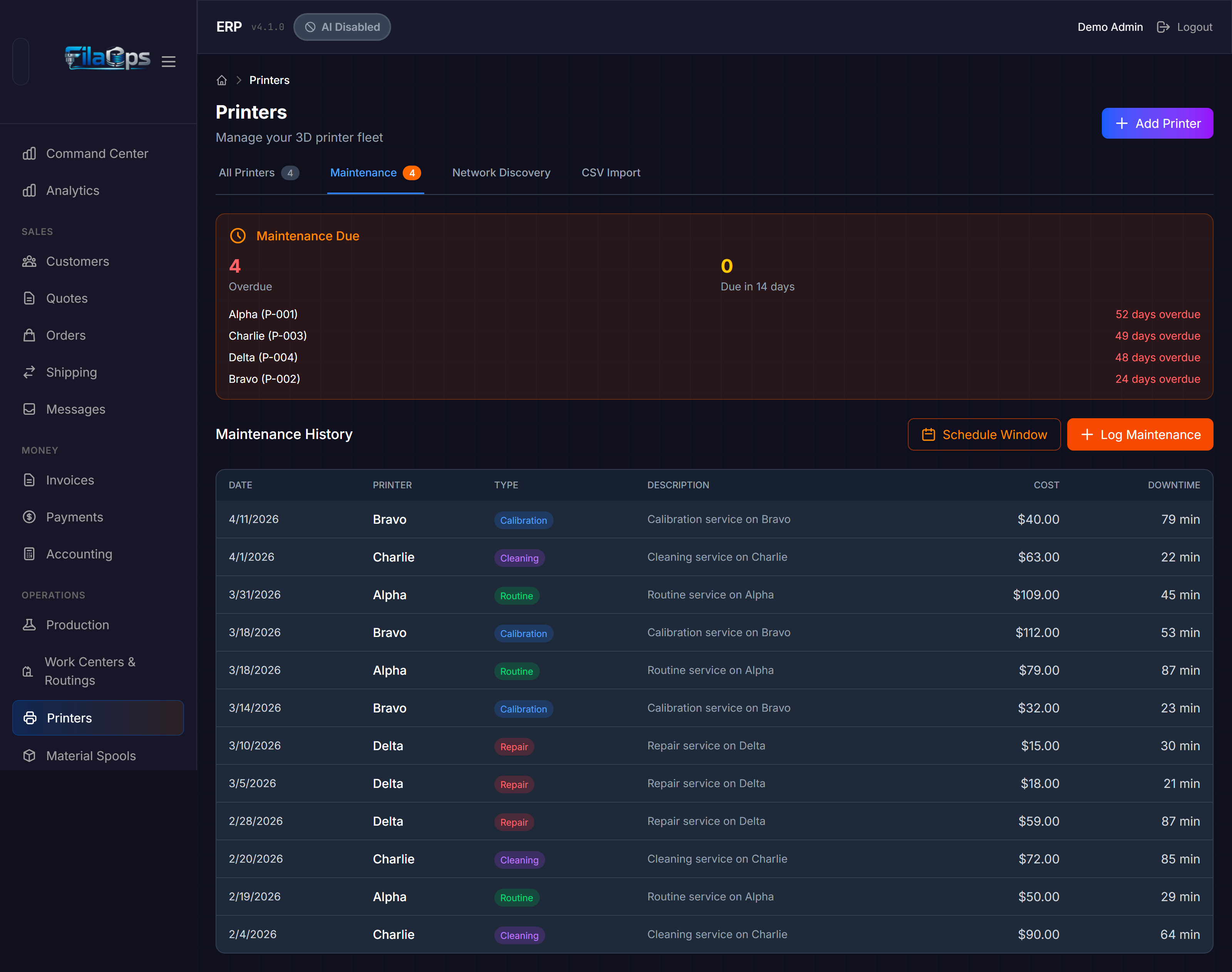Click overdue entry Alpha (P-001)
Screen dimensions: 1232x972
click(263, 314)
